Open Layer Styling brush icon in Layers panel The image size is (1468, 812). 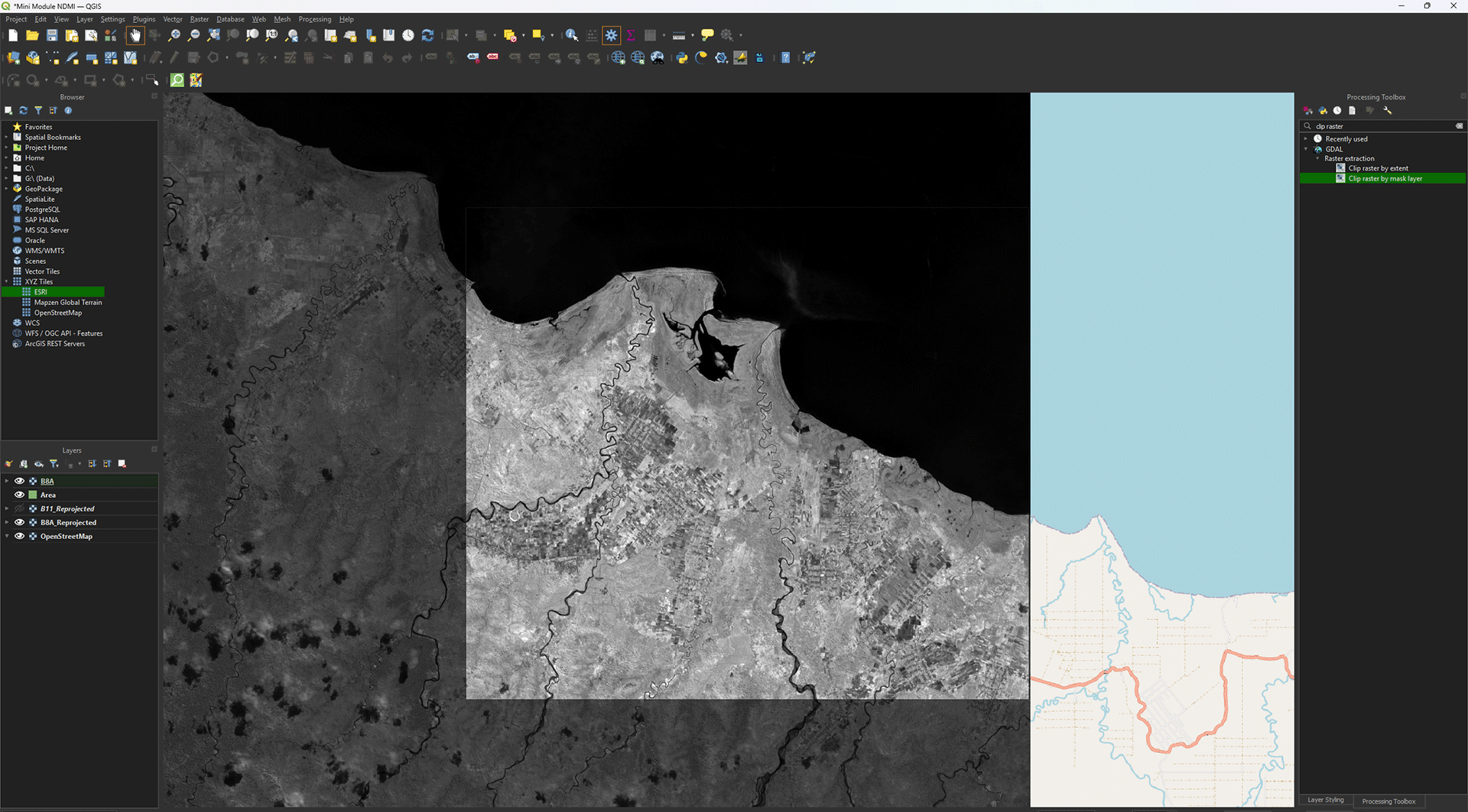[8, 464]
